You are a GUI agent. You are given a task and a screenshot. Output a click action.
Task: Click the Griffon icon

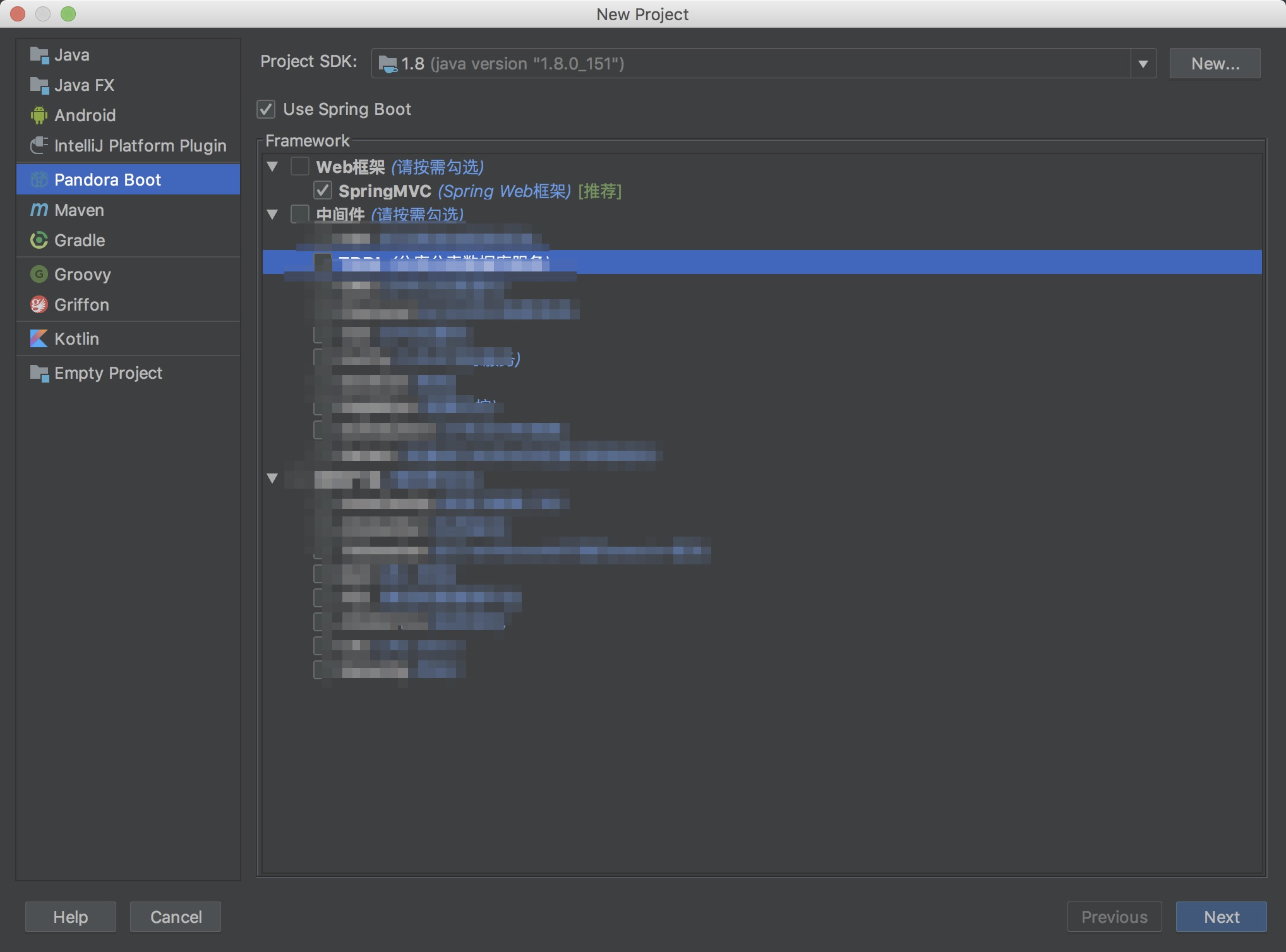click(39, 305)
